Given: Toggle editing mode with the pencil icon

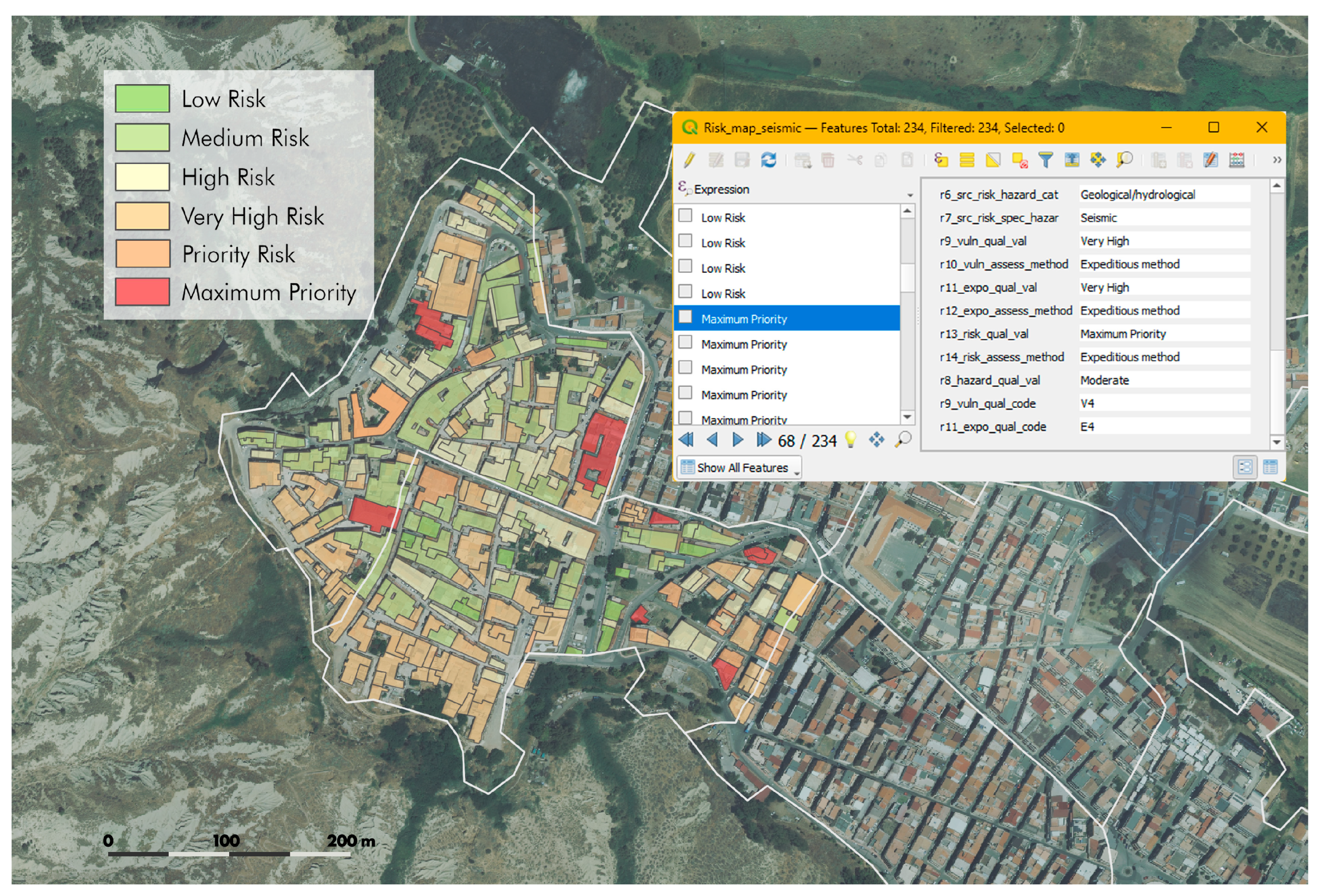Looking at the screenshot, I should coord(689,160).
